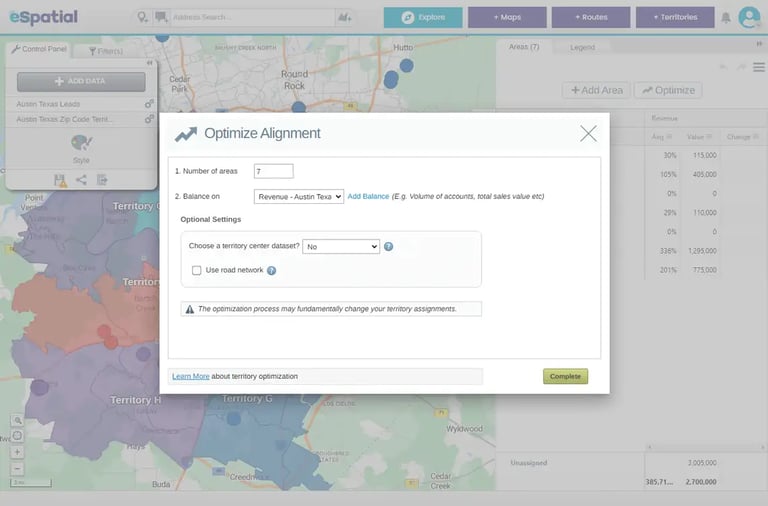Click the ADD DATA button
Image resolution: width=768 pixels, height=506 pixels.
(x=81, y=81)
